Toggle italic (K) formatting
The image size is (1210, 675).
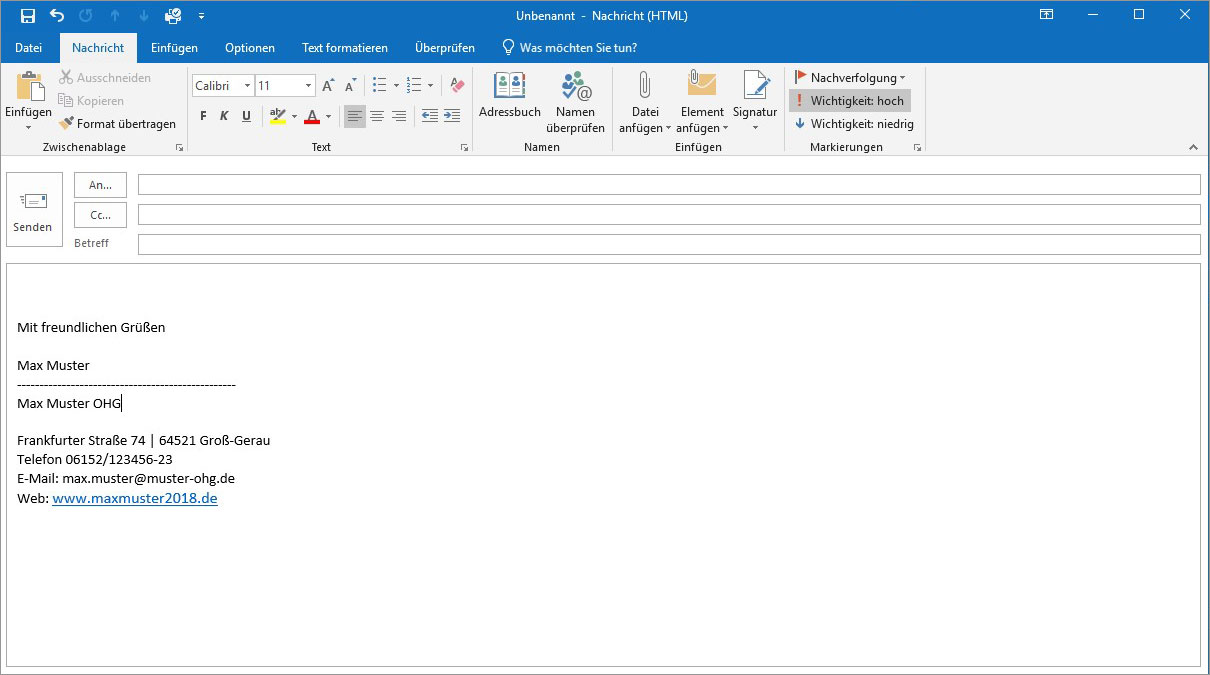click(224, 116)
